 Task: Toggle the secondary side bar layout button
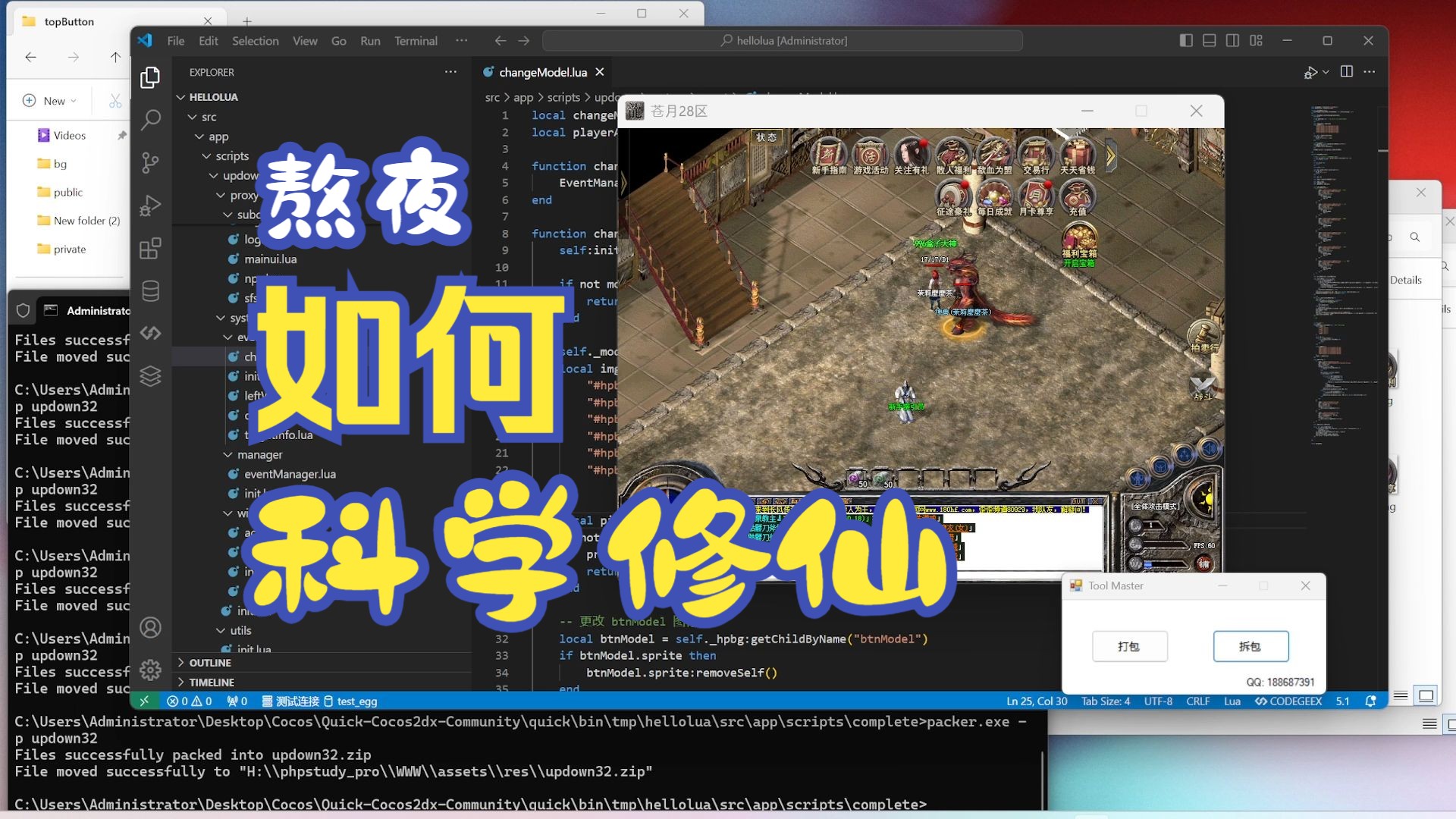[1233, 41]
